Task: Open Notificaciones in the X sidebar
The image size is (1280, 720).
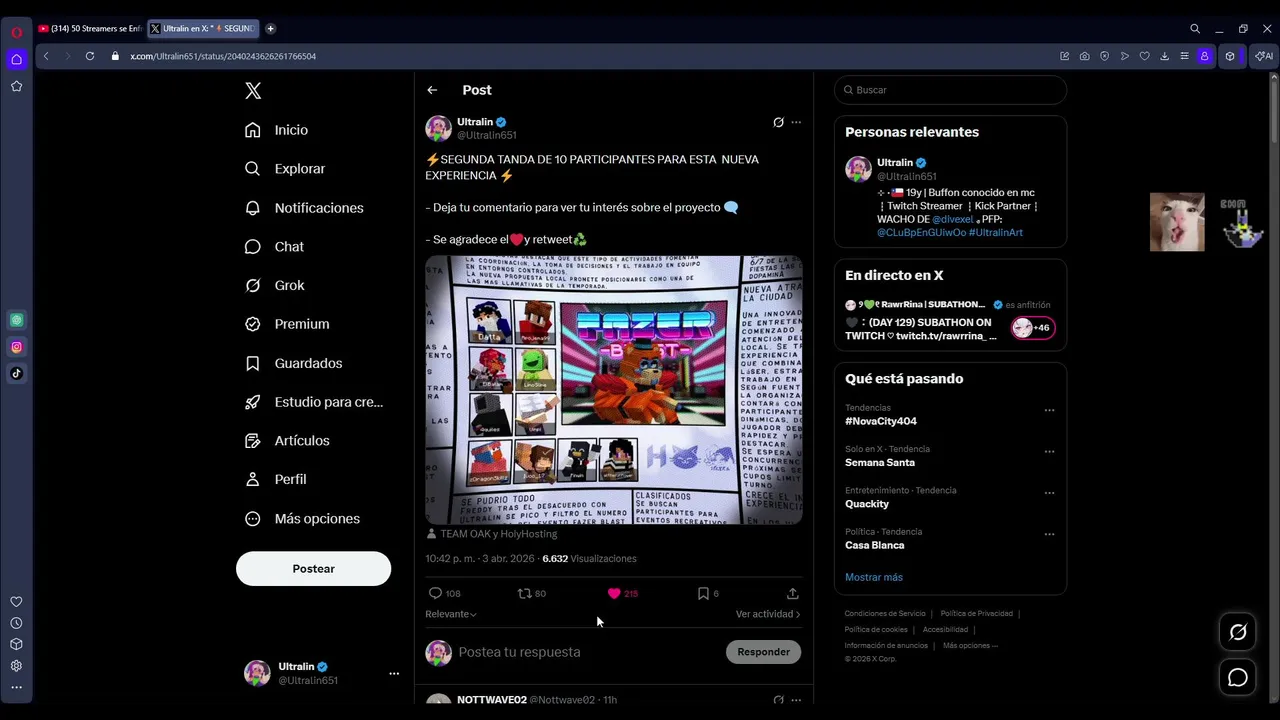Action: pos(304,208)
